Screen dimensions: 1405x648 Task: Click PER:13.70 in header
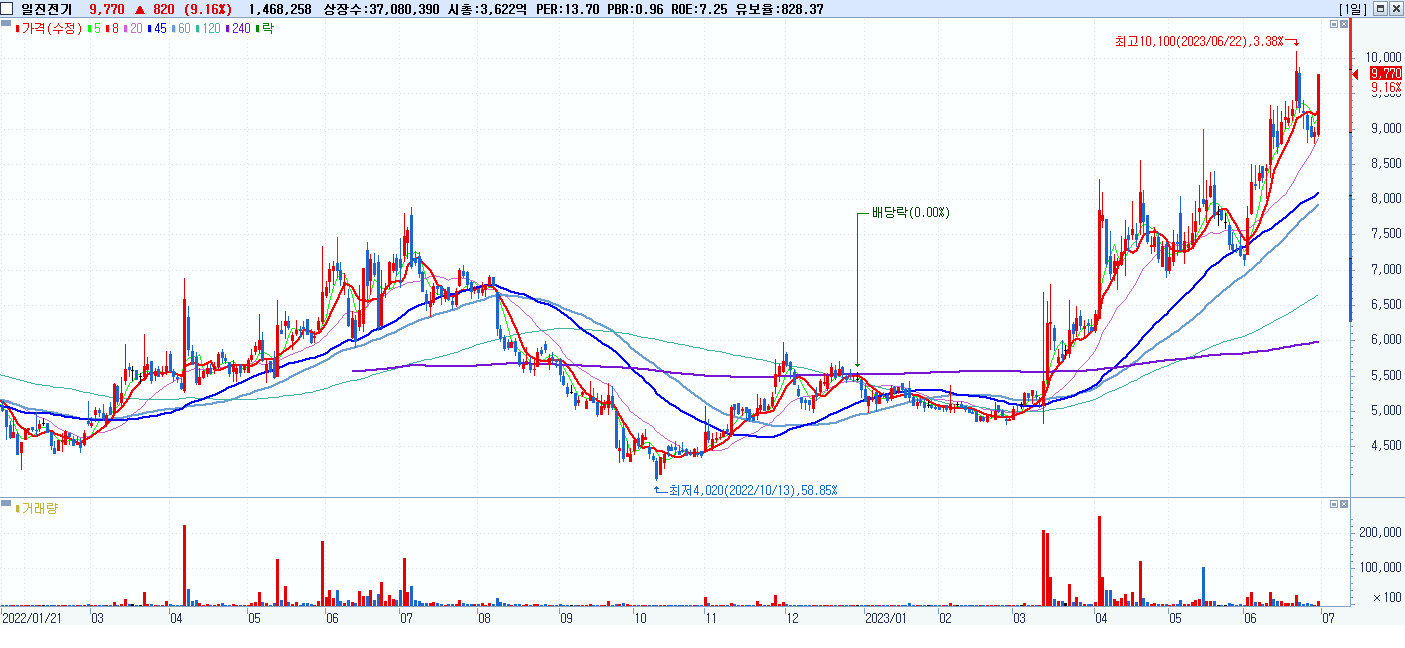[x=567, y=8]
